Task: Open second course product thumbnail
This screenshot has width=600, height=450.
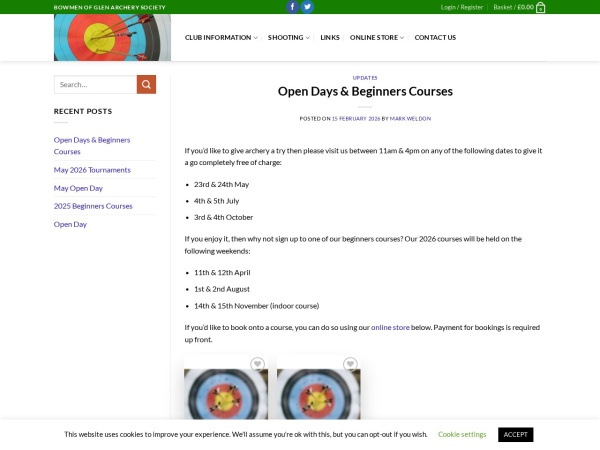Action: [x=318, y=394]
